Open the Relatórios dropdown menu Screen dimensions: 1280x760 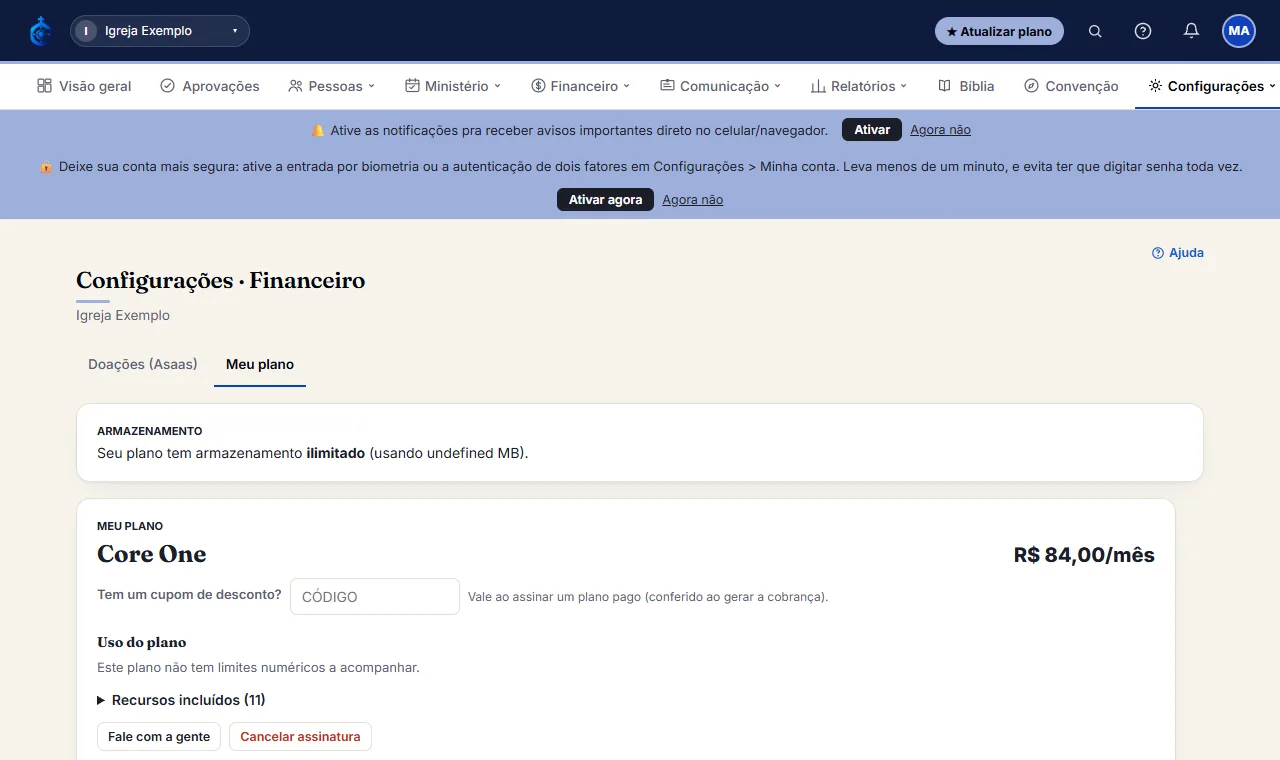pyautogui.click(x=859, y=86)
